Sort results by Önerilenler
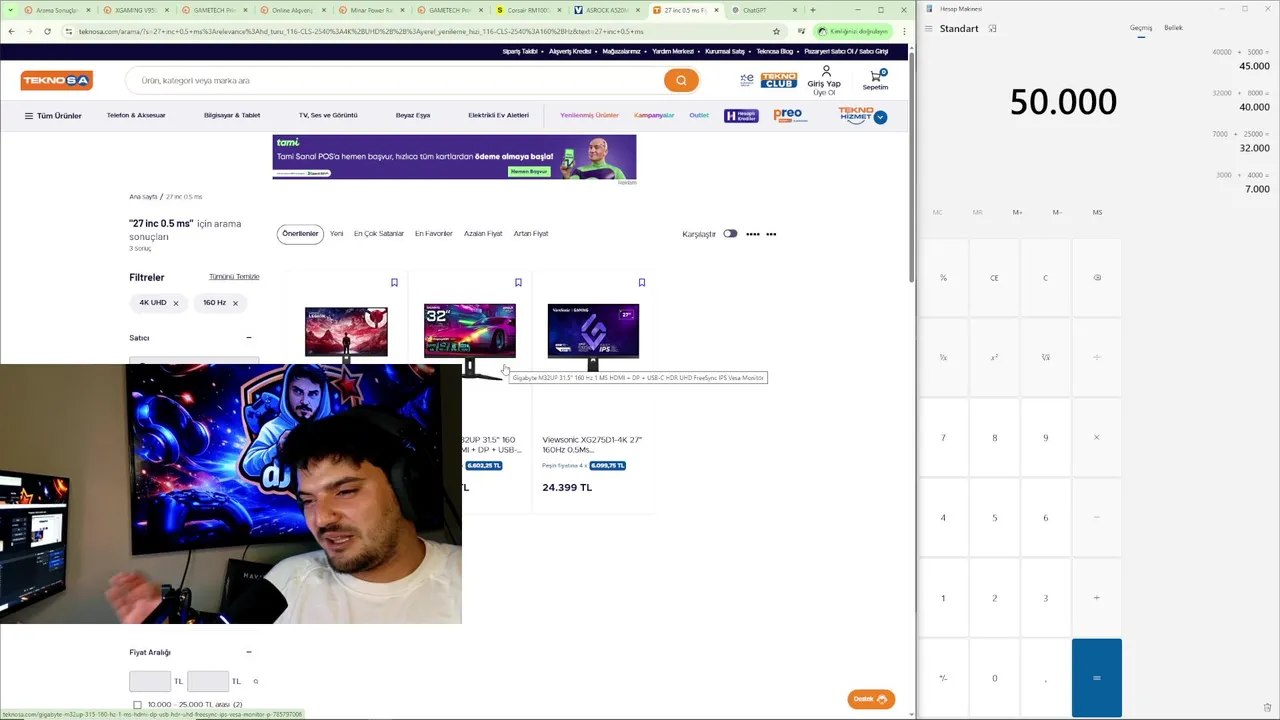This screenshot has width=1280, height=720. pos(300,234)
